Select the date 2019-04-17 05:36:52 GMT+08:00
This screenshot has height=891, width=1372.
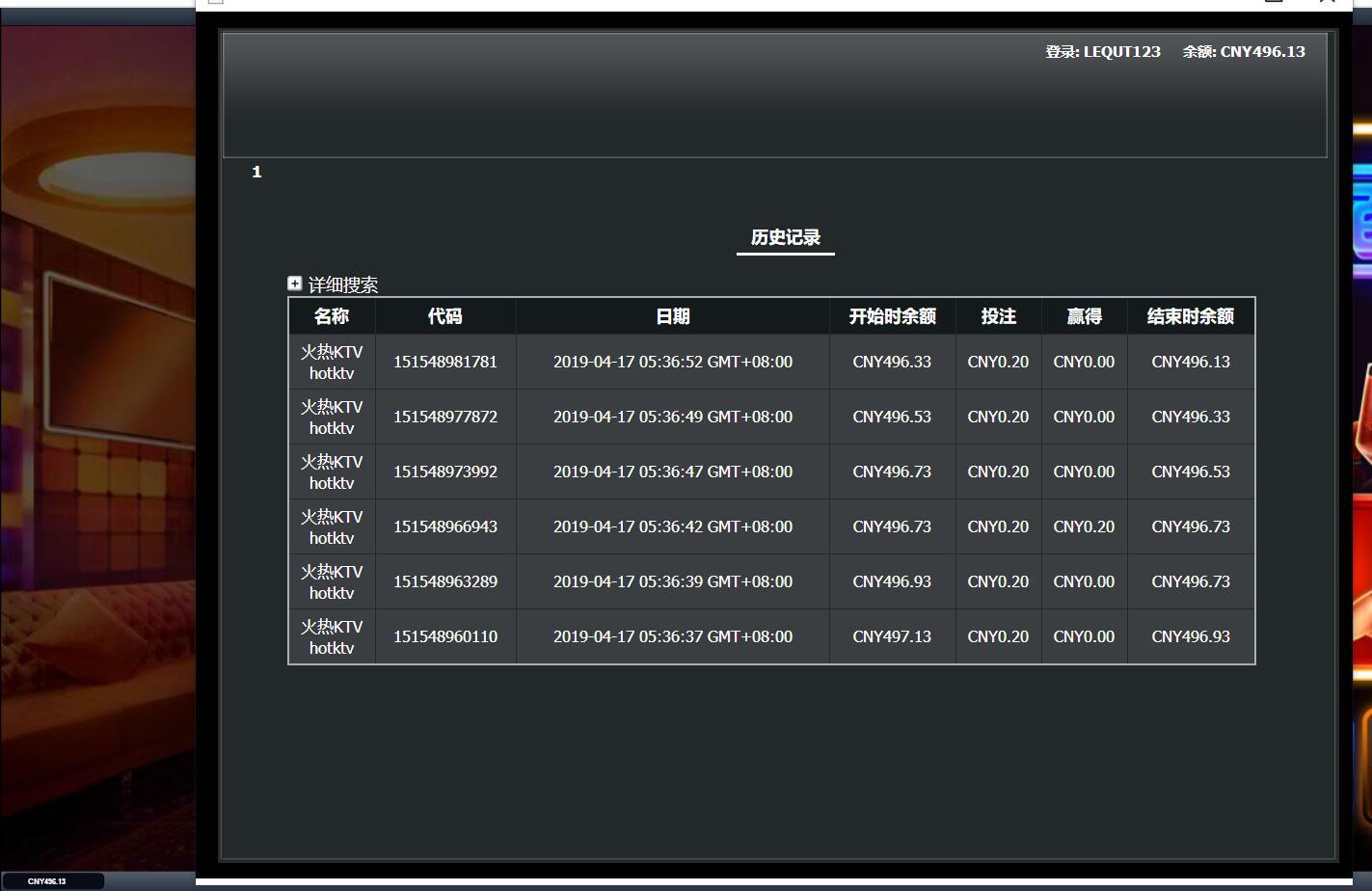point(673,362)
